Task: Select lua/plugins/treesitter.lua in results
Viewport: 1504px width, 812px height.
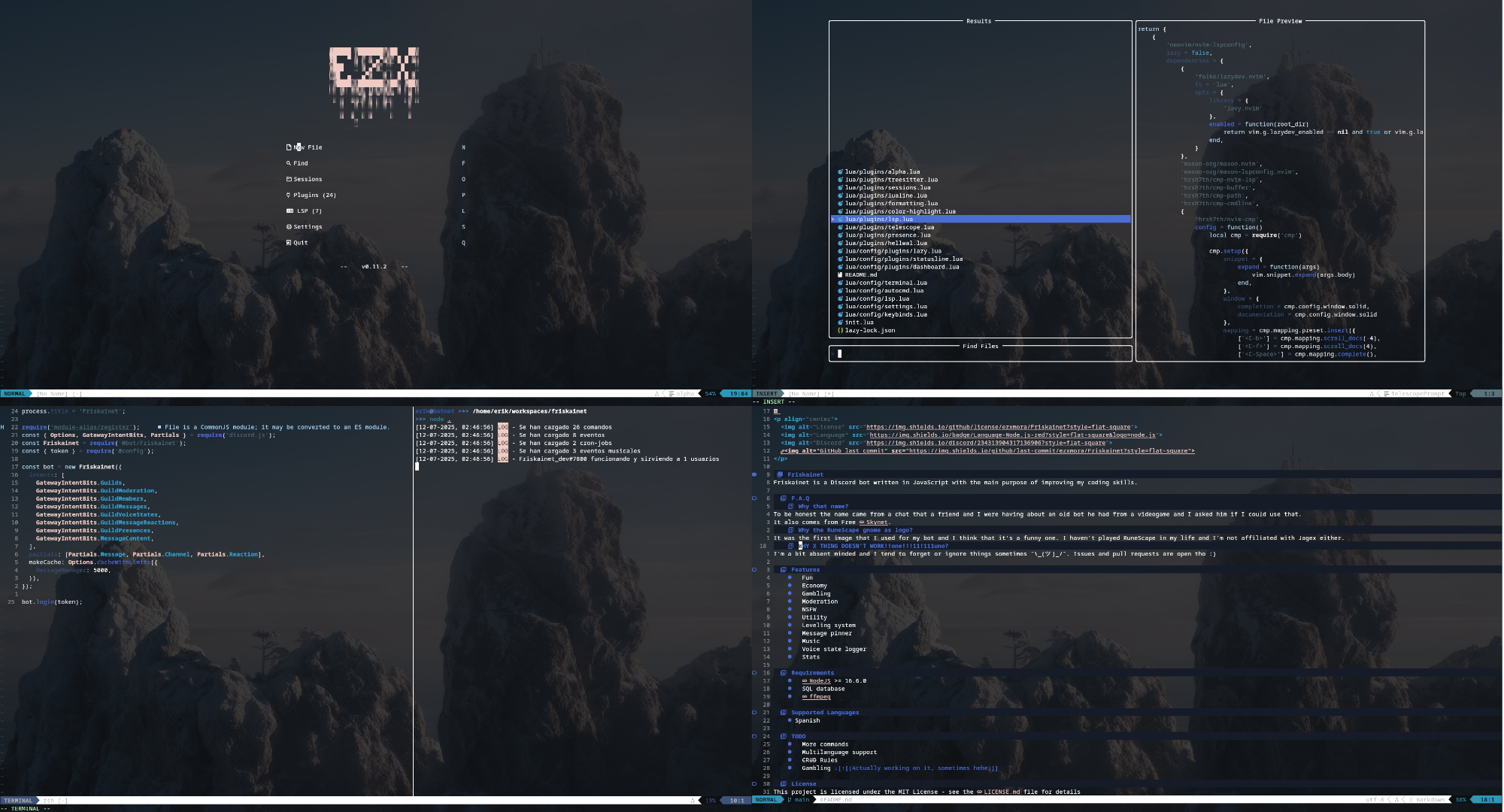Action: [x=891, y=180]
